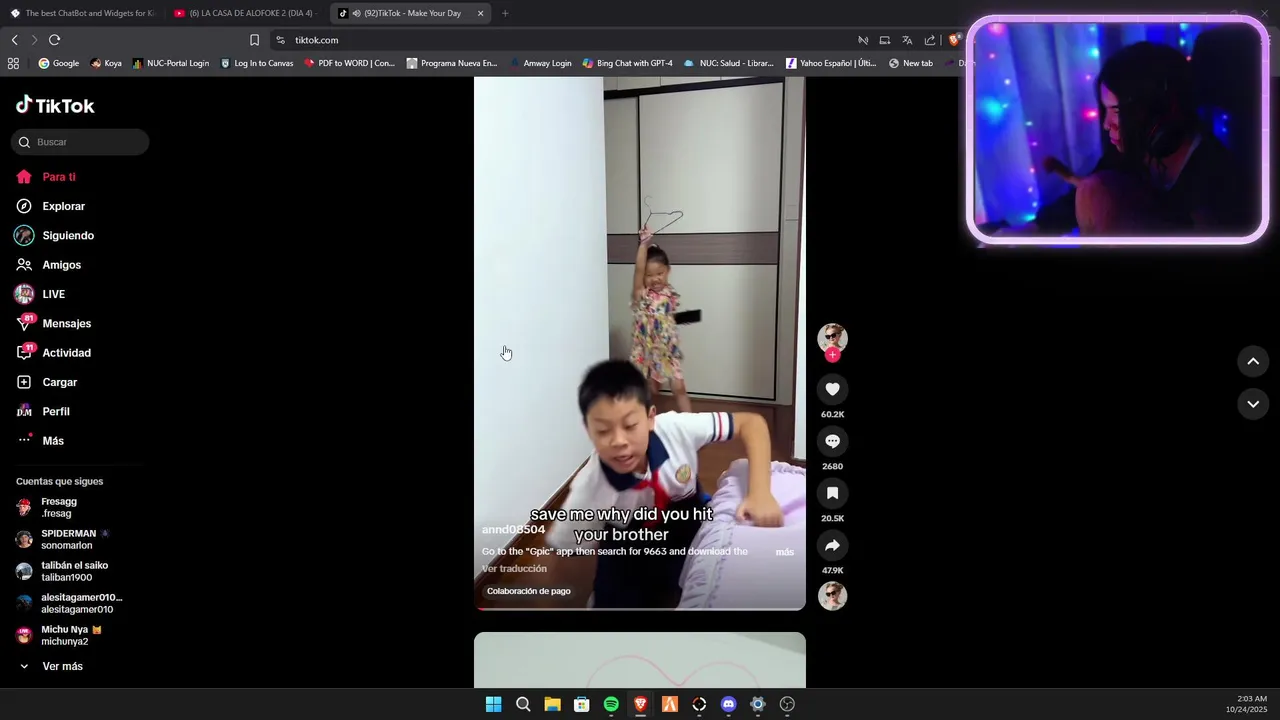Open Bing Chat with GPT-4 bookmark
Viewport: 1280px width, 720px height.
627,63
